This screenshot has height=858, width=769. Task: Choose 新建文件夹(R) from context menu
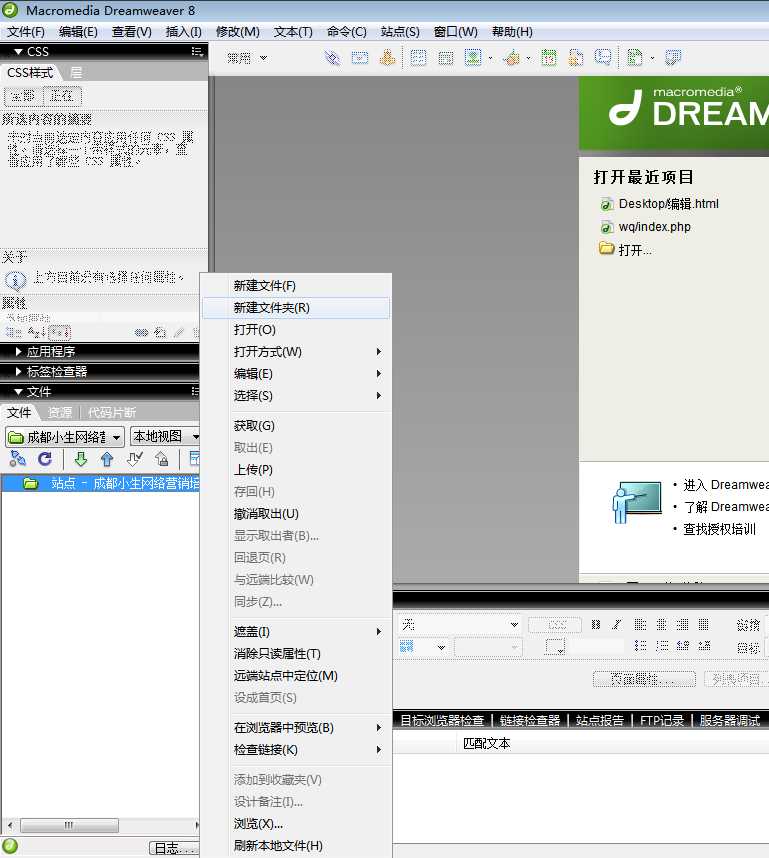(296, 308)
